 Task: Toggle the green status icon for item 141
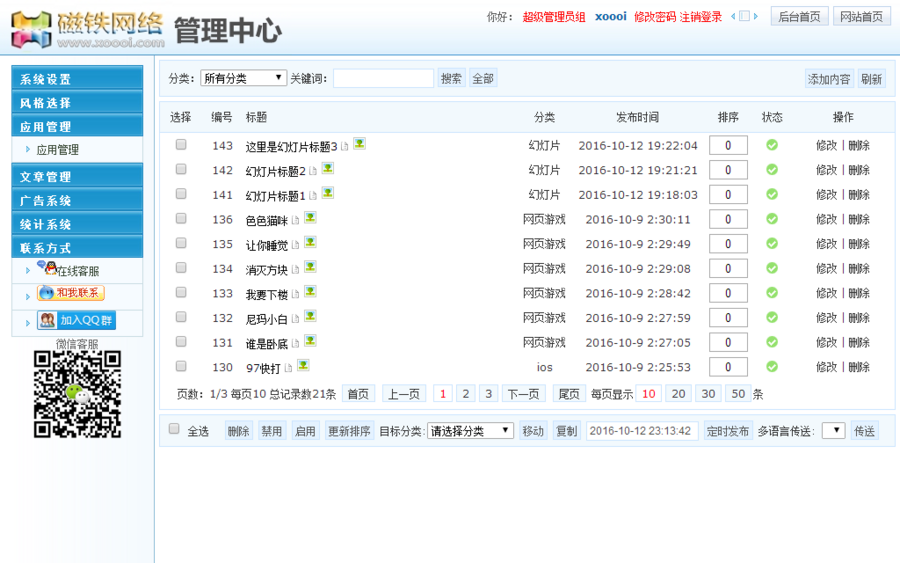[x=772, y=194]
